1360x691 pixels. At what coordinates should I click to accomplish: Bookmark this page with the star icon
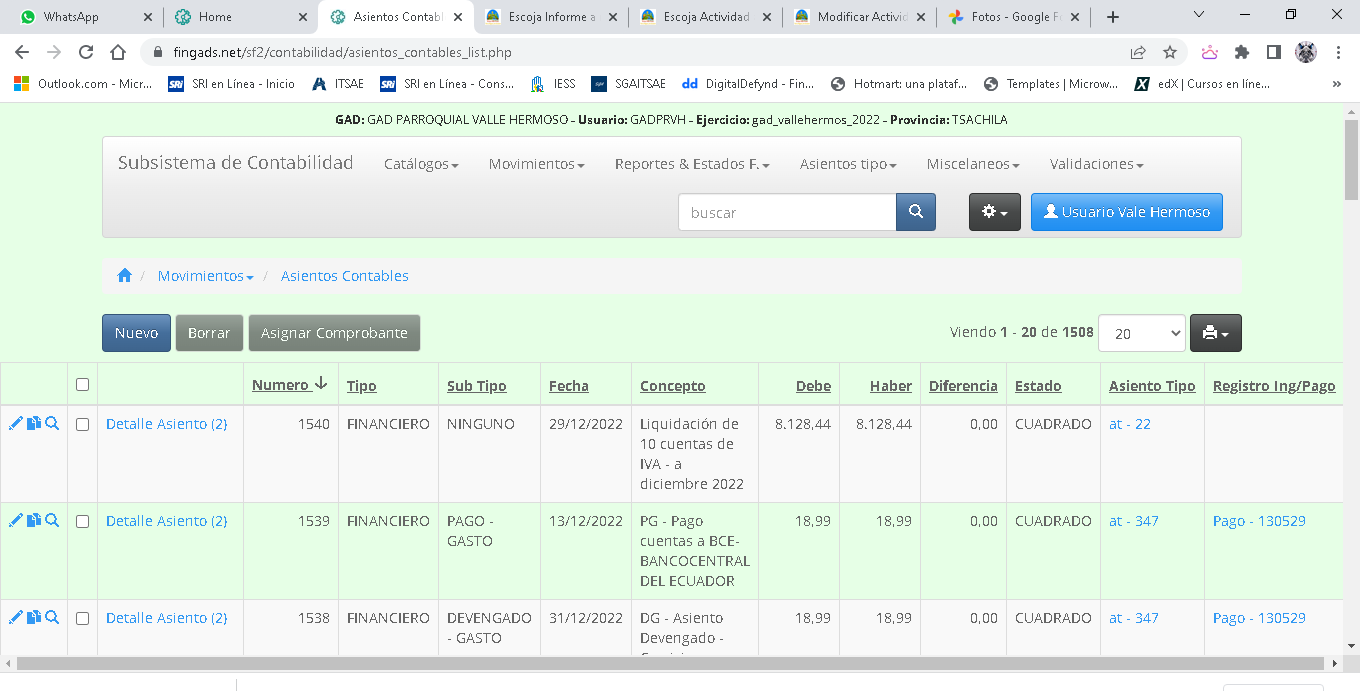(1169, 52)
